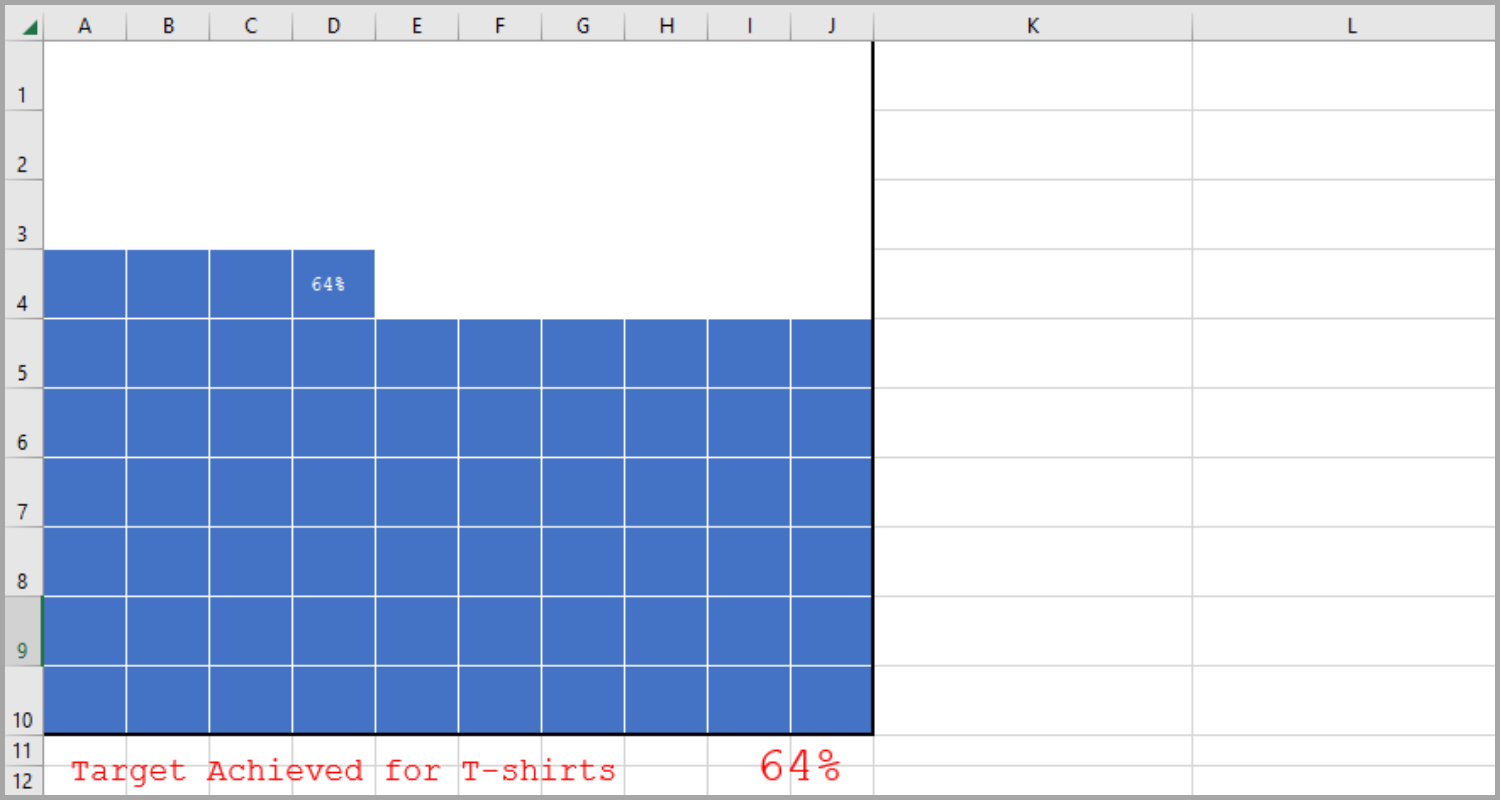
Task: Click the red Target Achieved for T-shirts text
Action: pos(340,770)
